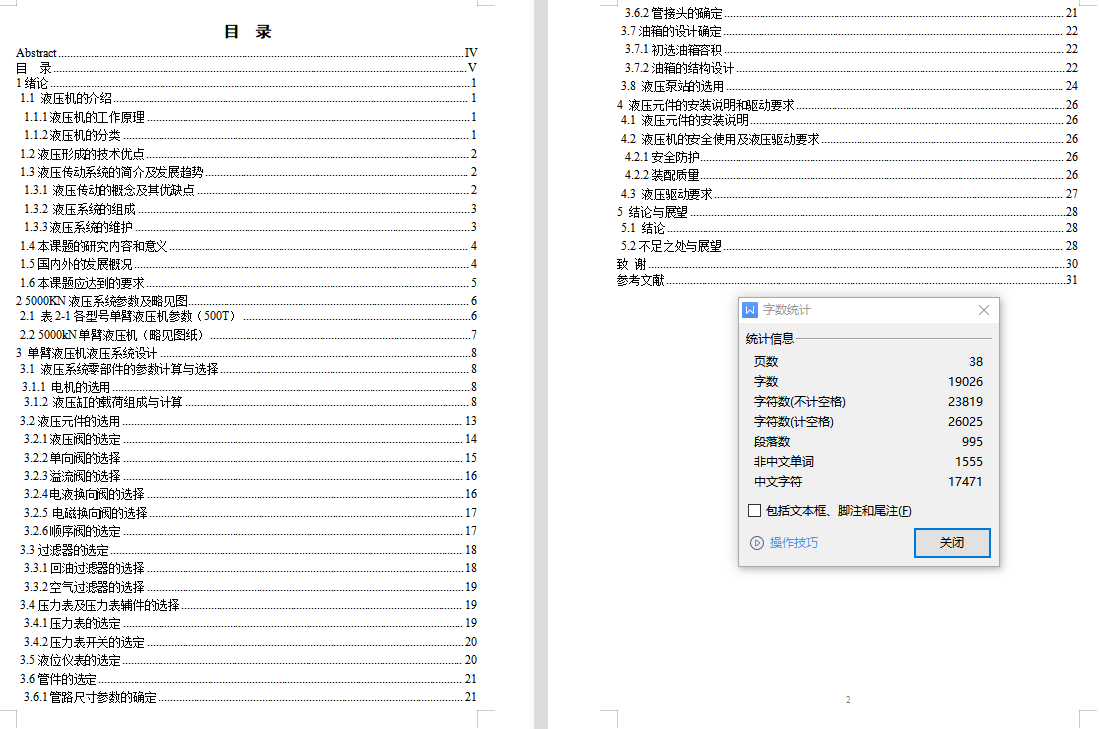The width and height of the screenshot is (1099, 729).
Task: Click the X icon of 字数统计 dialog
Action: click(984, 310)
